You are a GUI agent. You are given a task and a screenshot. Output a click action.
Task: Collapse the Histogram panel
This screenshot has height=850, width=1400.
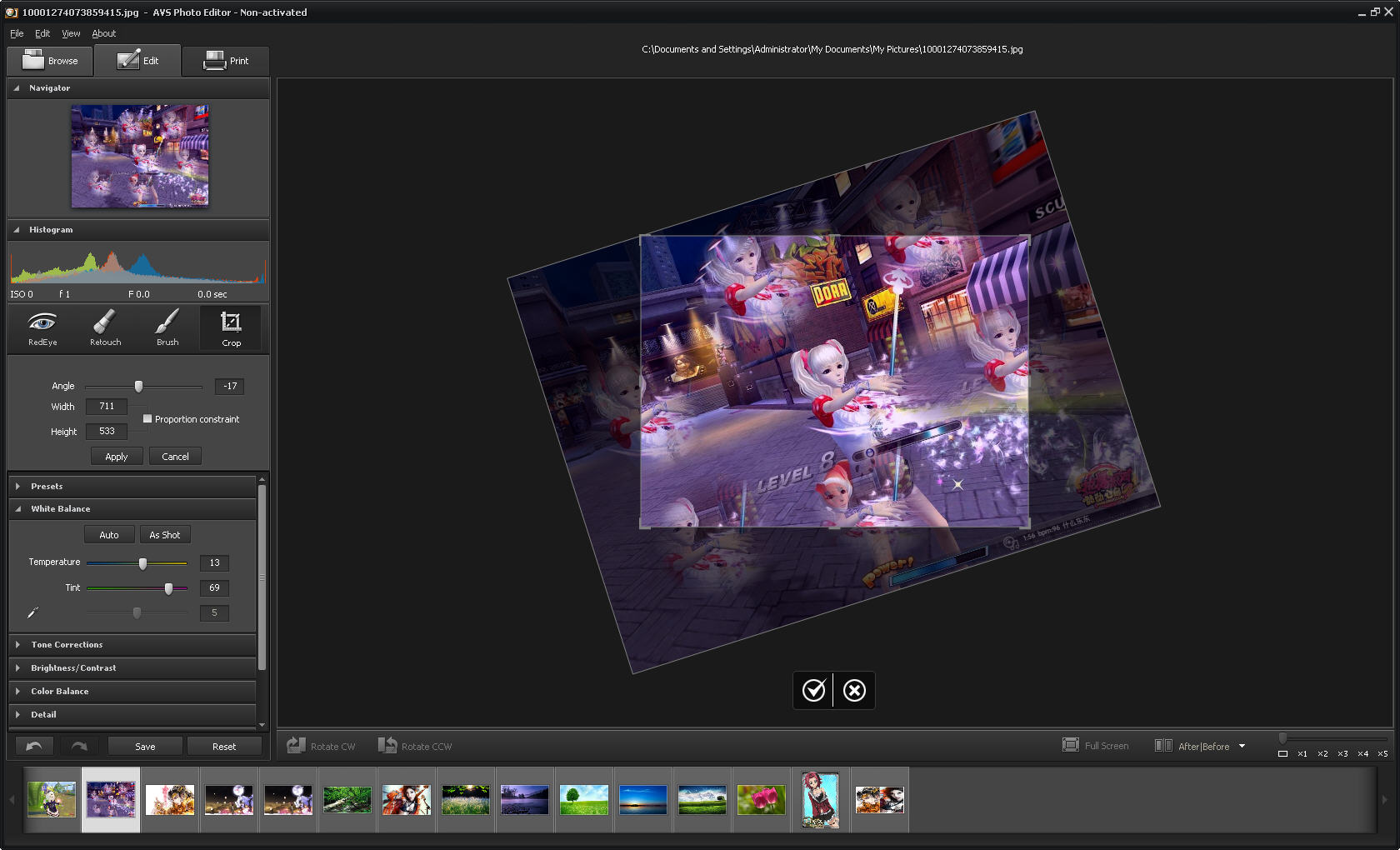(x=17, y=229)
